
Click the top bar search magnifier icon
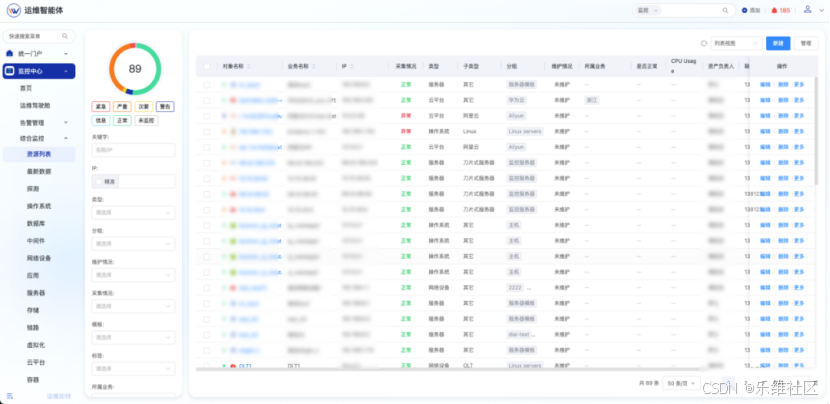tap(726, 10)
